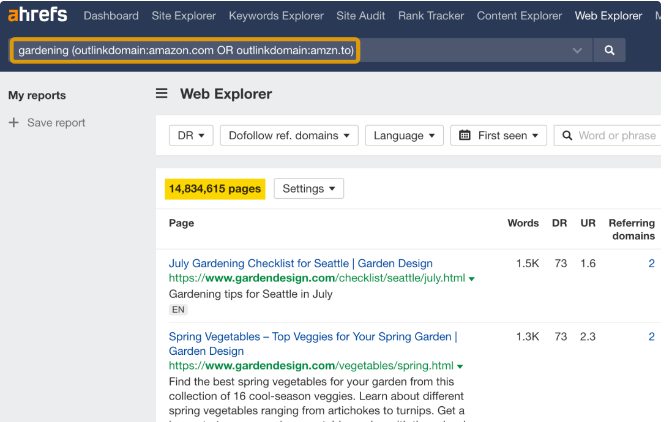This screenshot has height=422, width=668.
Task: Switch to Rank Tracker in top navigation
Action: click(433, 16)
